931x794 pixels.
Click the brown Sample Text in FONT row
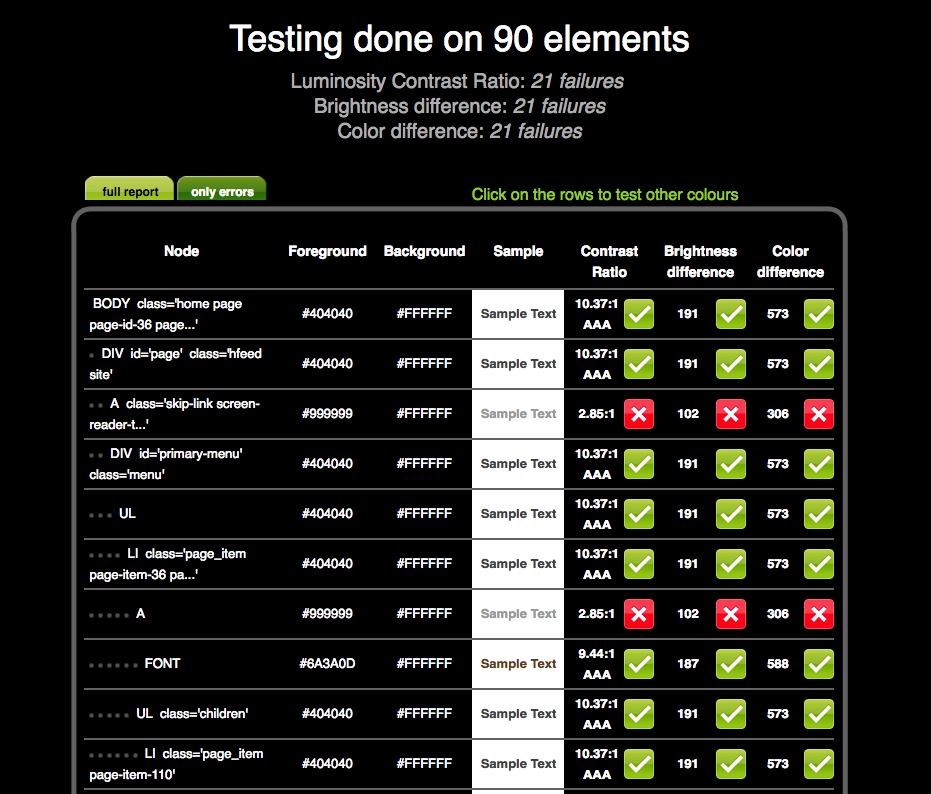pos(518,664)
